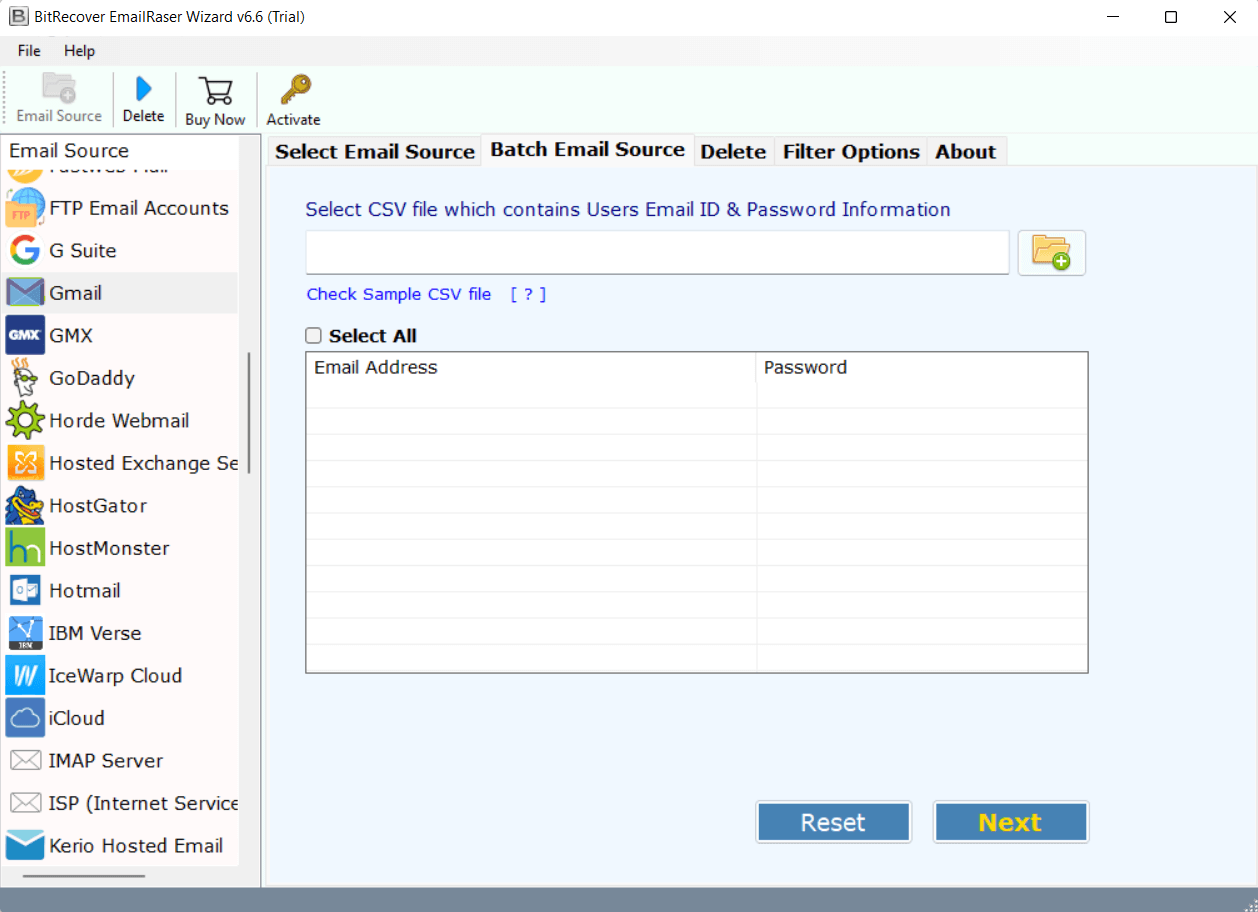Select the iCloud cloud icon
The width and height of the screenshot is (1258, 912).
tap(25, 718)
